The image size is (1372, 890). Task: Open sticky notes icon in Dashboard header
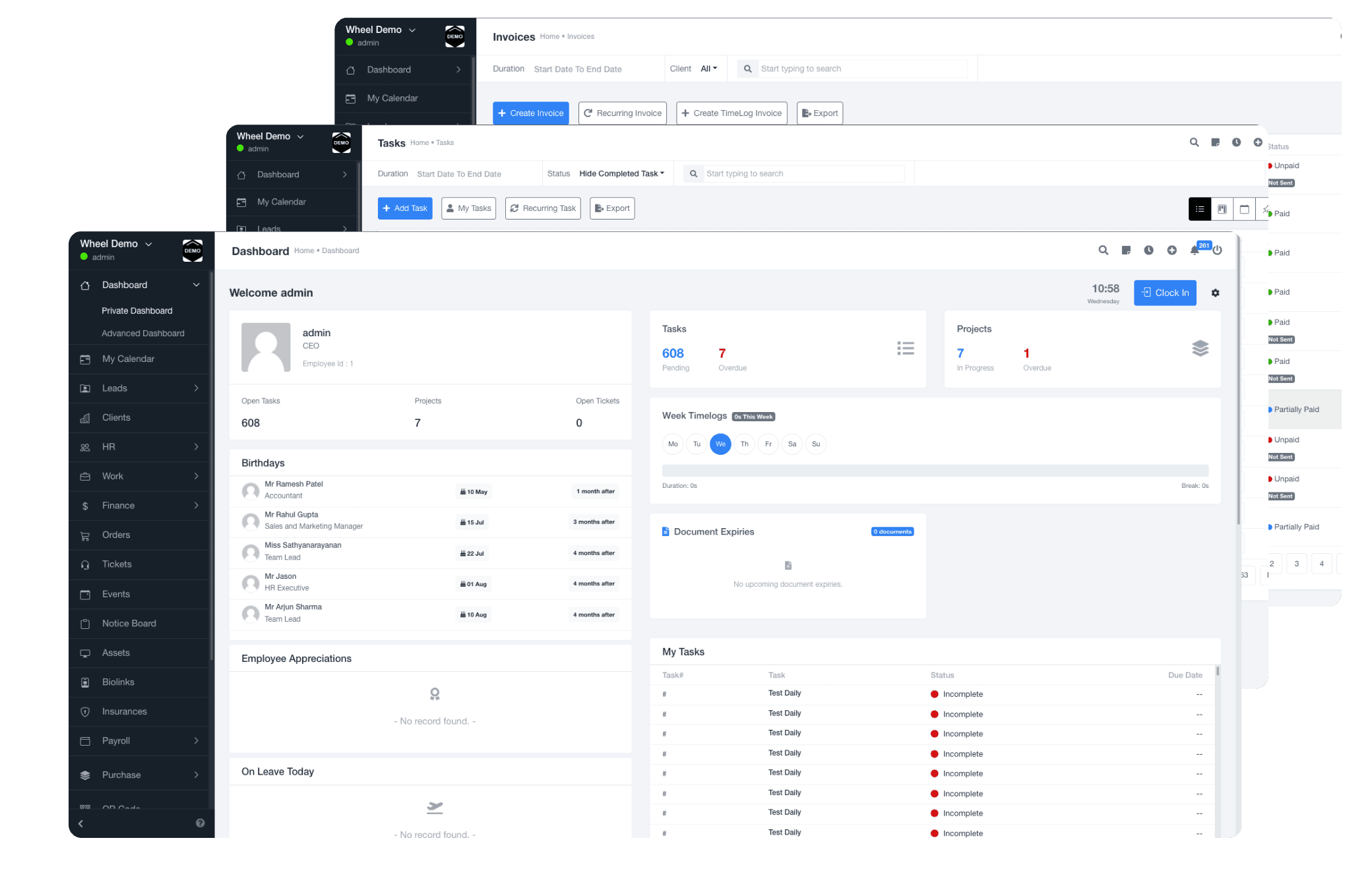click(x=1126, y=251)
